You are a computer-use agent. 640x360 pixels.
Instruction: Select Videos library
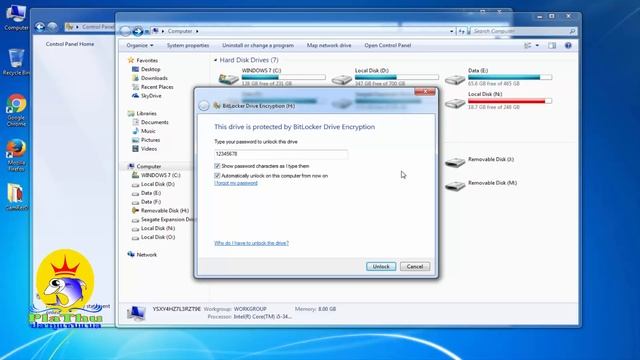point(149,149)
